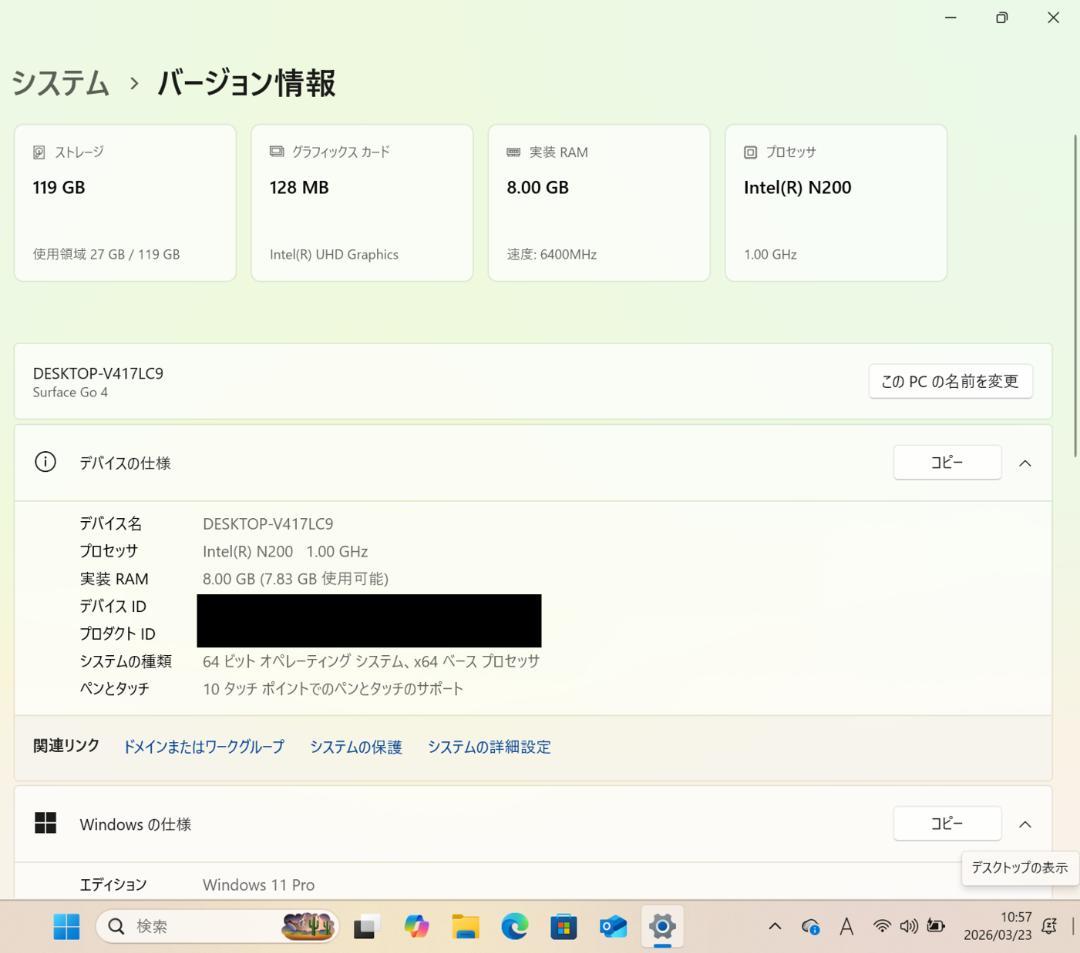Screen dimensions: 1080x953
Task: Copy the デバイスの仕様 details
Action: [x=947, y=463]
